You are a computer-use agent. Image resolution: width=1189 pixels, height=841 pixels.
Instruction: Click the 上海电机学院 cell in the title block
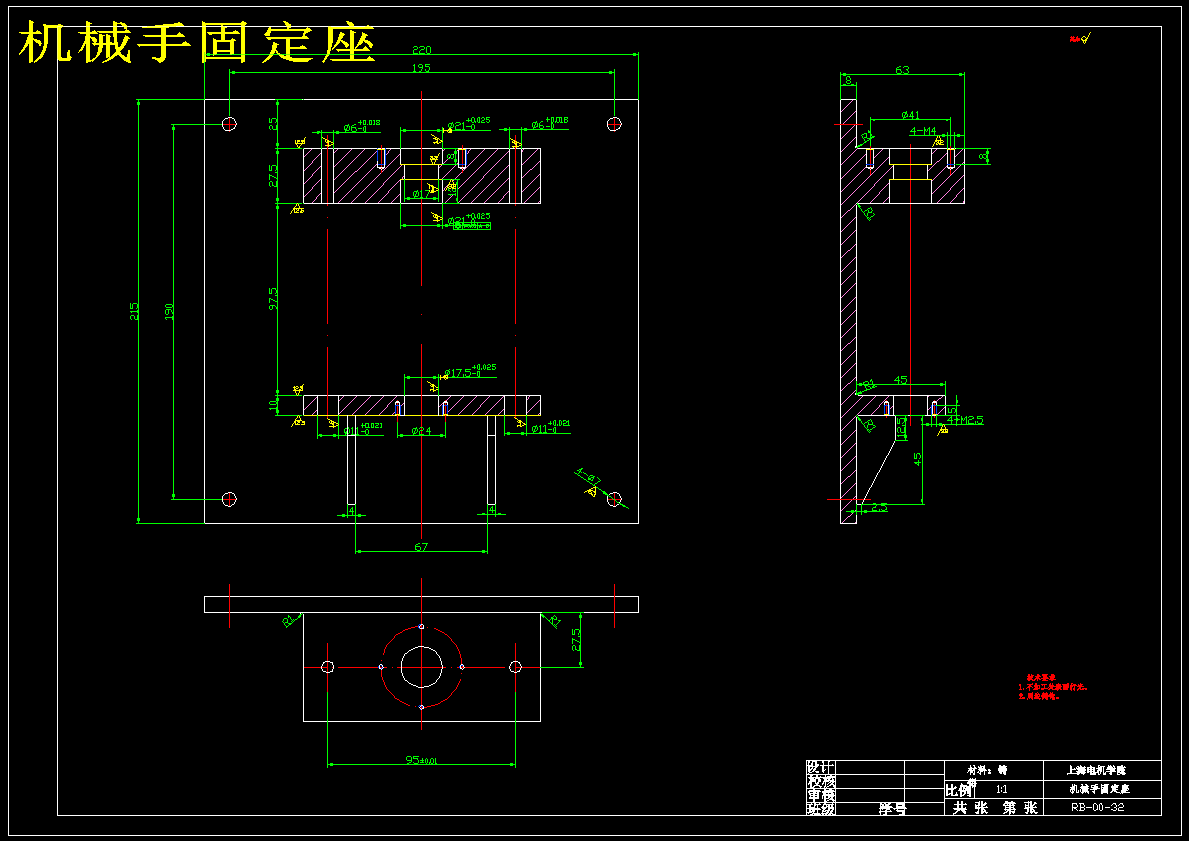(1102, 770)
